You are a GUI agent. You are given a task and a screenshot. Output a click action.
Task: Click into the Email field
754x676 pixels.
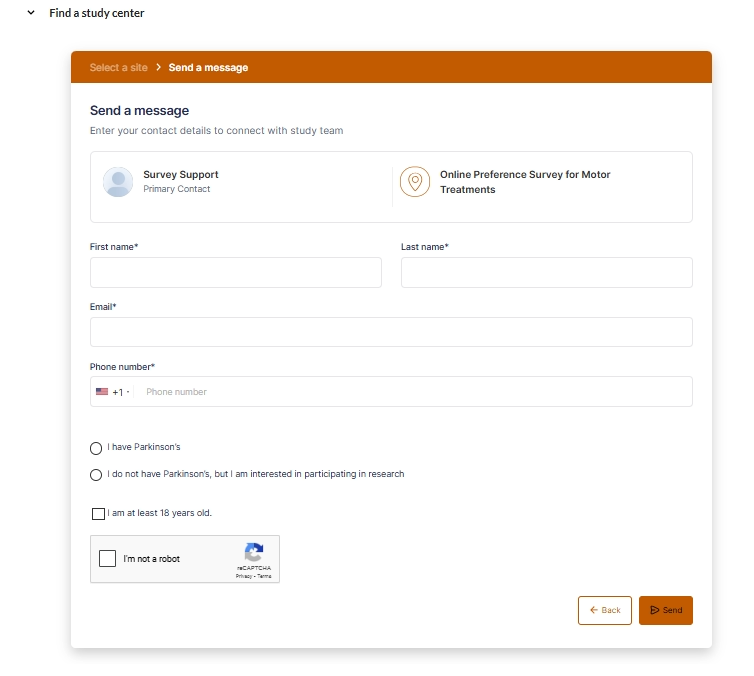pyautogui.click(x=391, y=332)
